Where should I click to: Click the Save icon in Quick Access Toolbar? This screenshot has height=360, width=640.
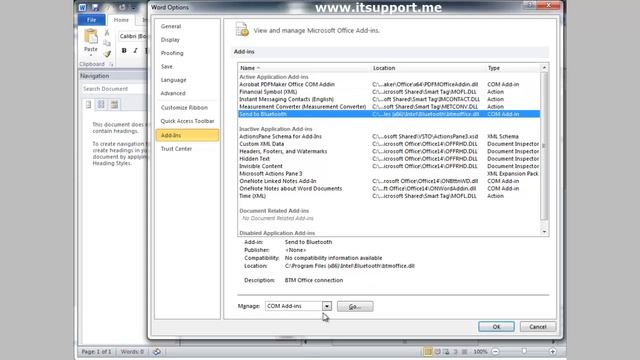96,7
